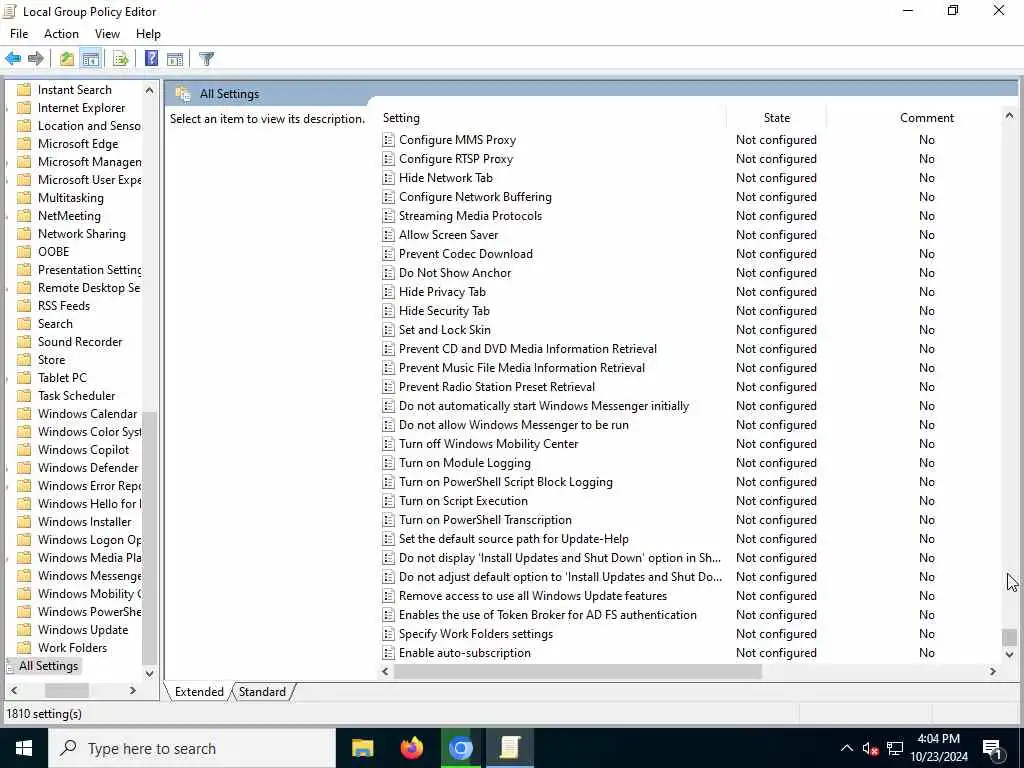Click the Export List toolbar icon
The width and height of the screenshot is (1024, 768).
[x=121, y=59]
